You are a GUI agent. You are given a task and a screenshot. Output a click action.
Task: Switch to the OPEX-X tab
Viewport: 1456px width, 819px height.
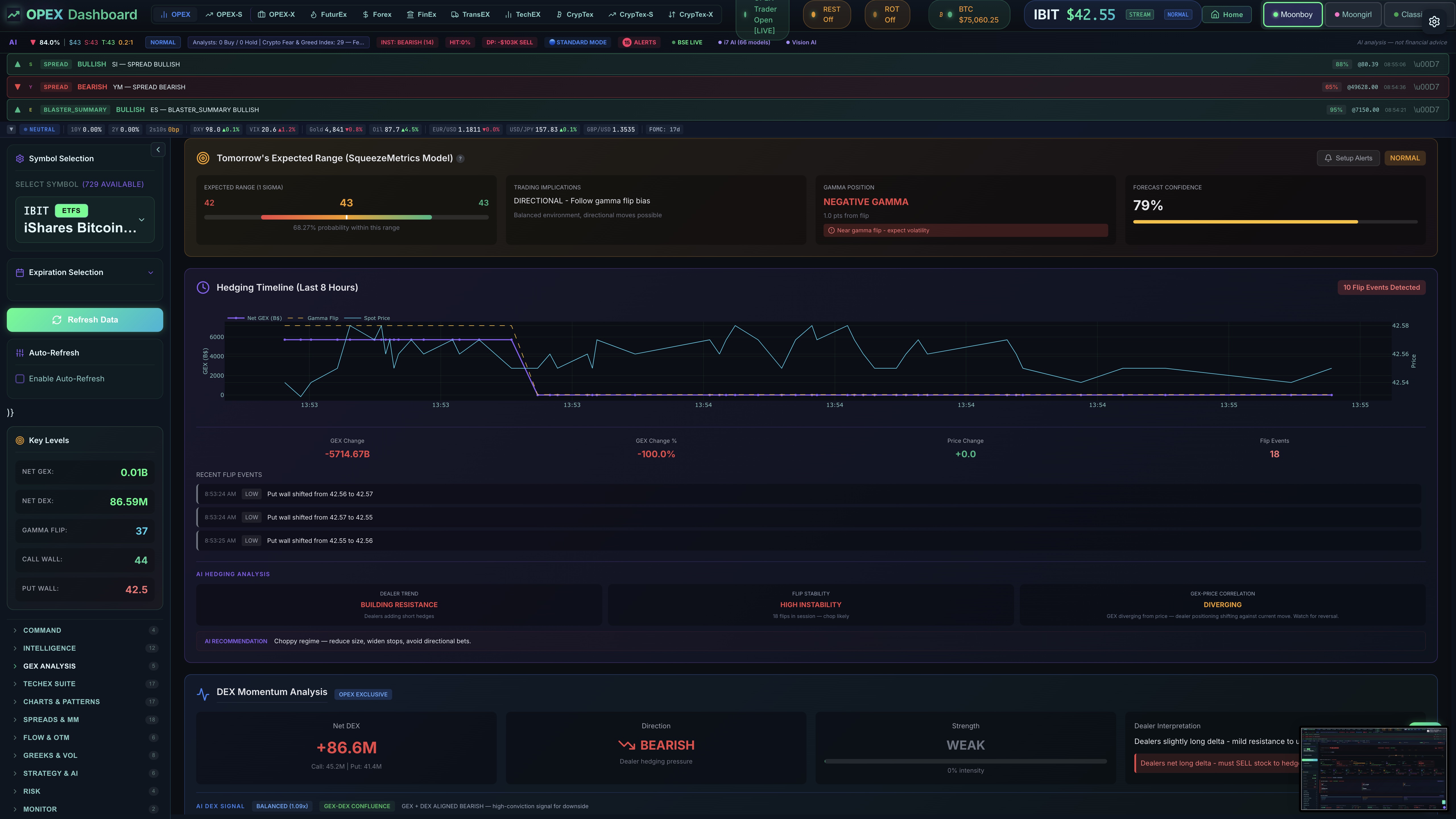[276, 15]
